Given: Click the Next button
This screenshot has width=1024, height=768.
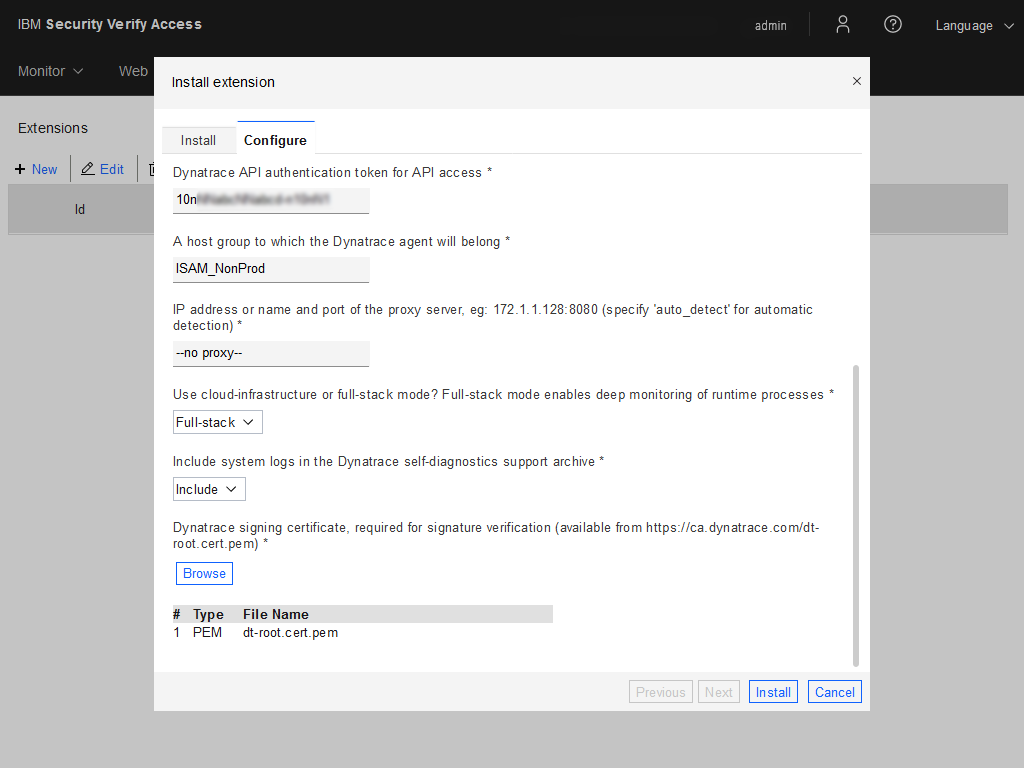Looking at the screenshot, I should pyautogui.click(x=718, y=692).
